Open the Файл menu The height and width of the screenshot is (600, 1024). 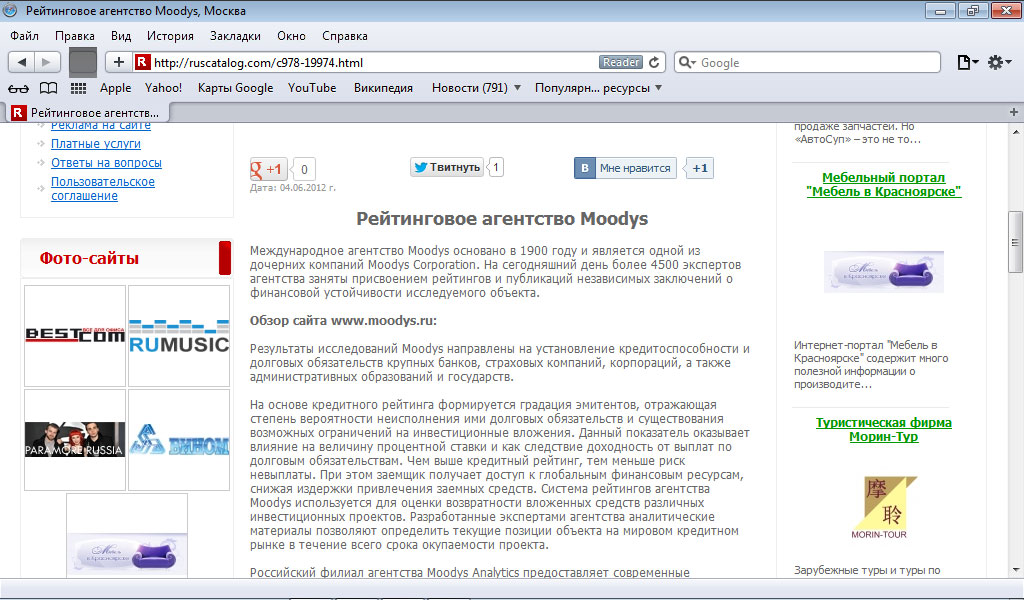24,36
